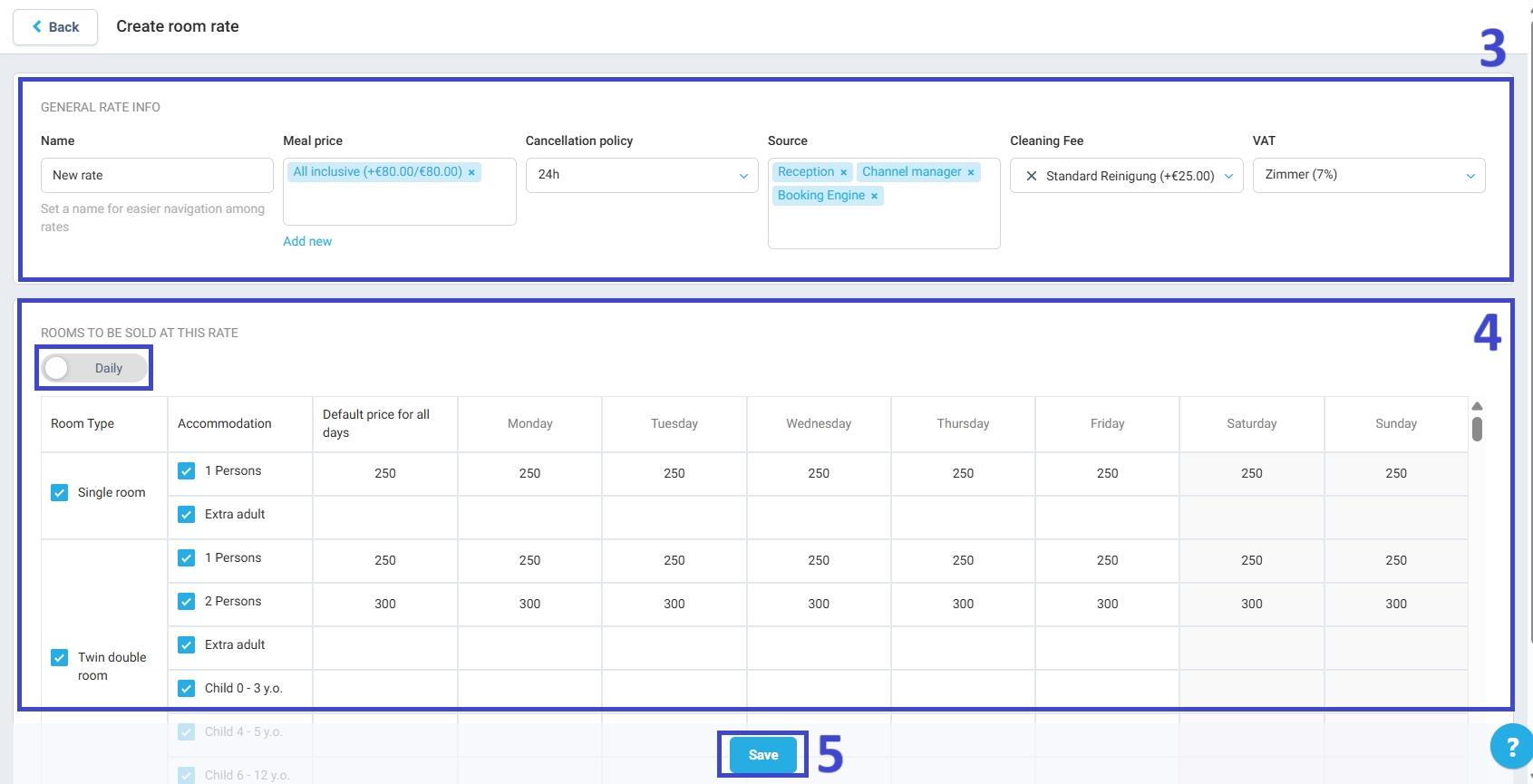The width and height of the screenshot is (1533, 784).
Task: Click Single room Thursday price 250
Action: 963,473
